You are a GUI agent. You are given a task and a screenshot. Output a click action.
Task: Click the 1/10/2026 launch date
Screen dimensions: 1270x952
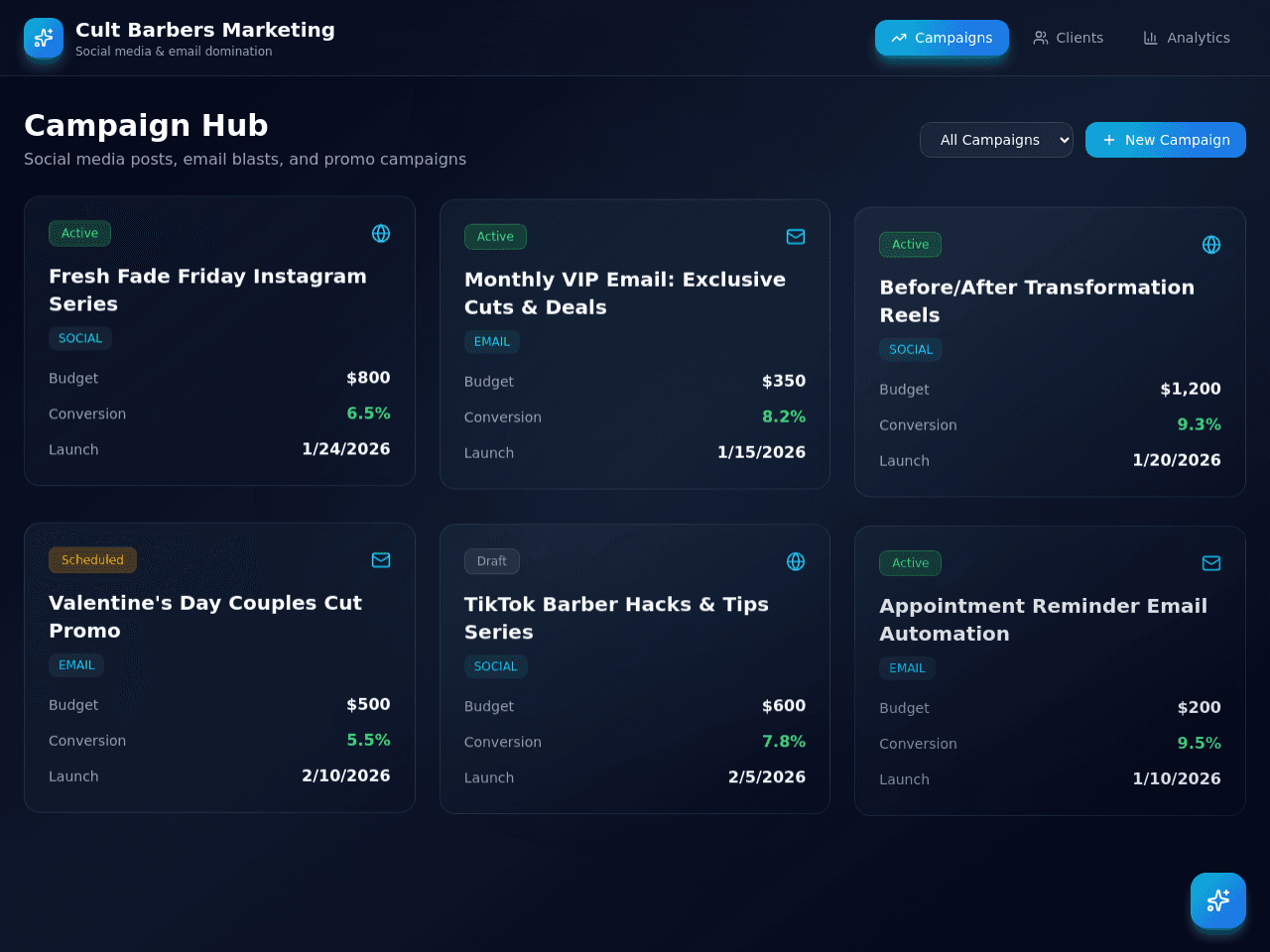(1177, 779)
